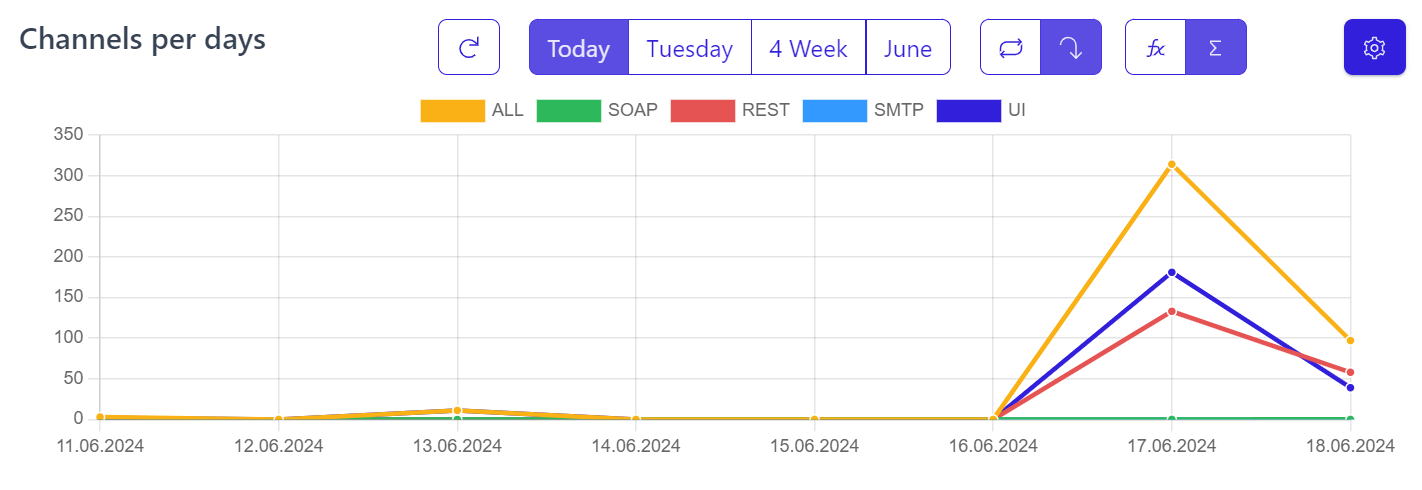Image resolution: width=1422 pixels, height=490 pixels.
Task: Click the Channels per days title
Action: pyautogui.click(x=143, y=40)
